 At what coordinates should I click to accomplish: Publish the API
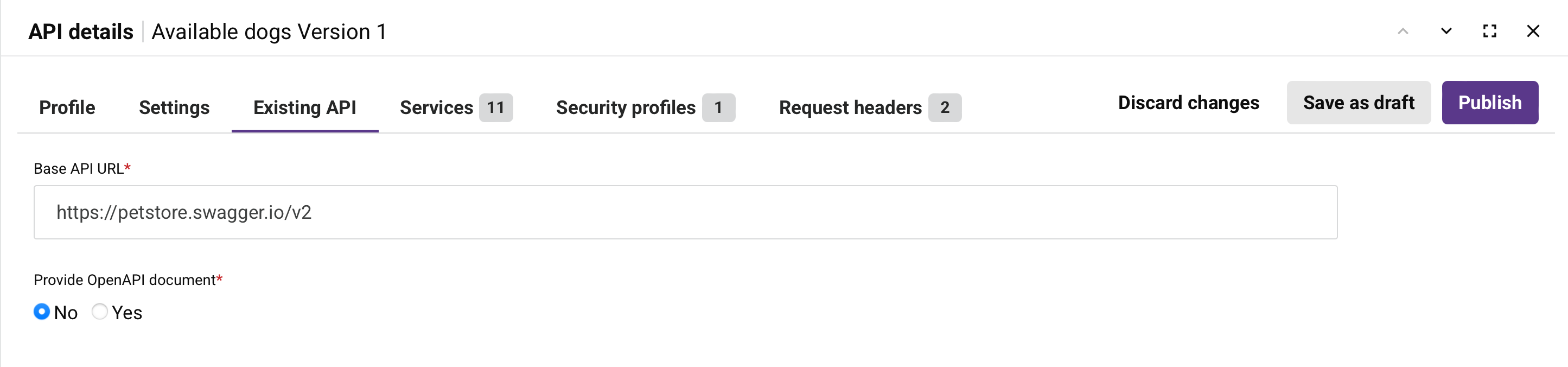click(x=1489, y=103)
